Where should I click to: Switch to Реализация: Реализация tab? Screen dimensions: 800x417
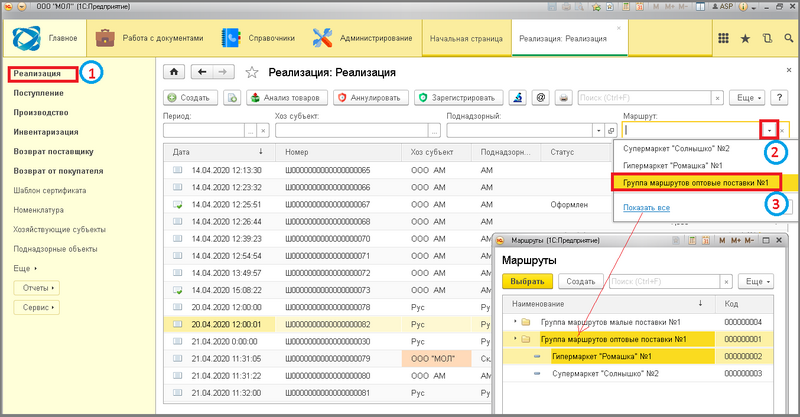point(563,39)
